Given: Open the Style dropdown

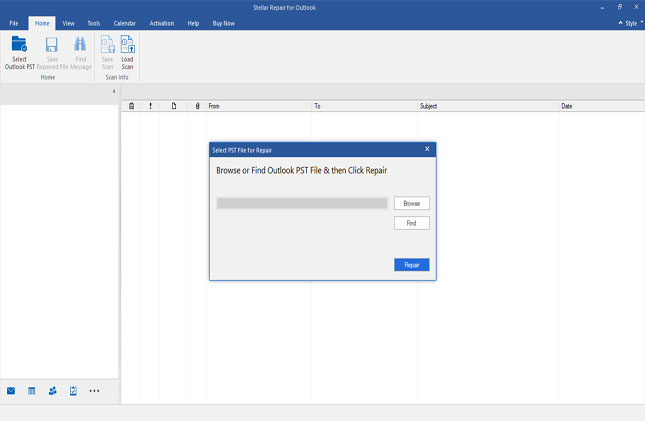Looking at the screenshot, I should (x=630, y=22).
